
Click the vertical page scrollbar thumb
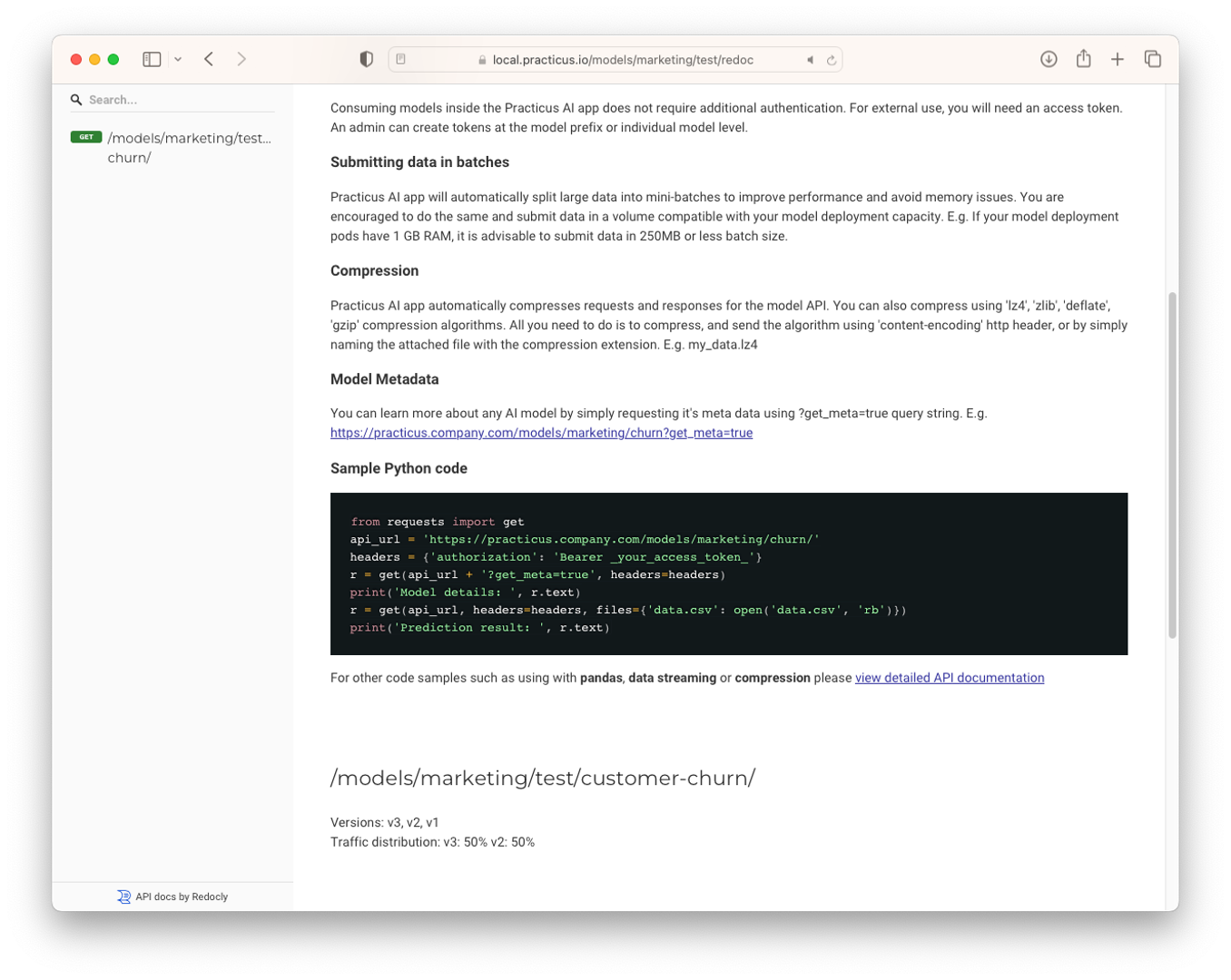pyautogui.click(x=1172, y=465)
